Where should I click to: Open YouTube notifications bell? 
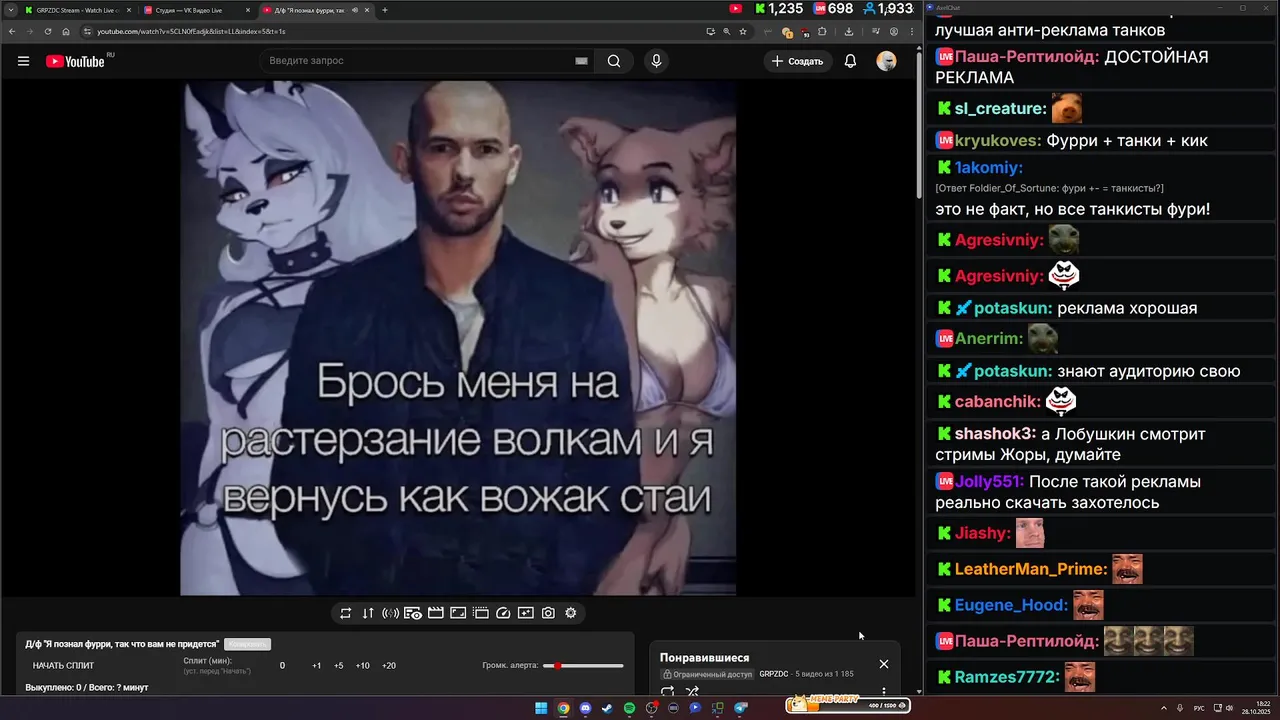click(850, 61)
